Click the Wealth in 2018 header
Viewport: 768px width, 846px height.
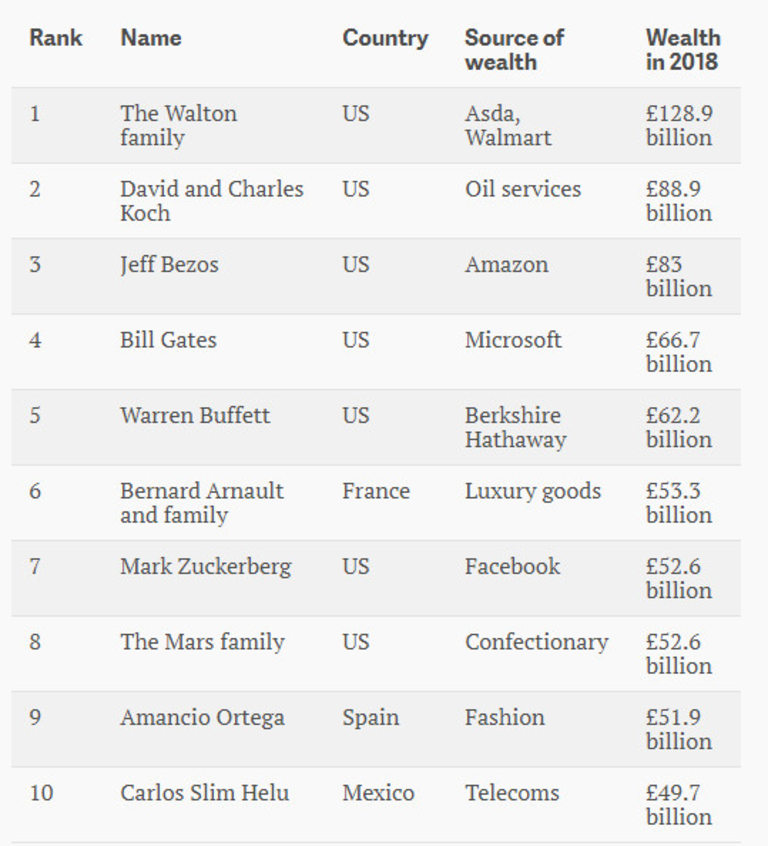point(682,50)
